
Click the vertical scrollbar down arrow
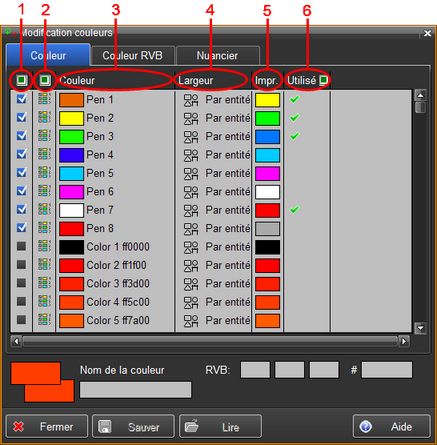click(421, 328)
